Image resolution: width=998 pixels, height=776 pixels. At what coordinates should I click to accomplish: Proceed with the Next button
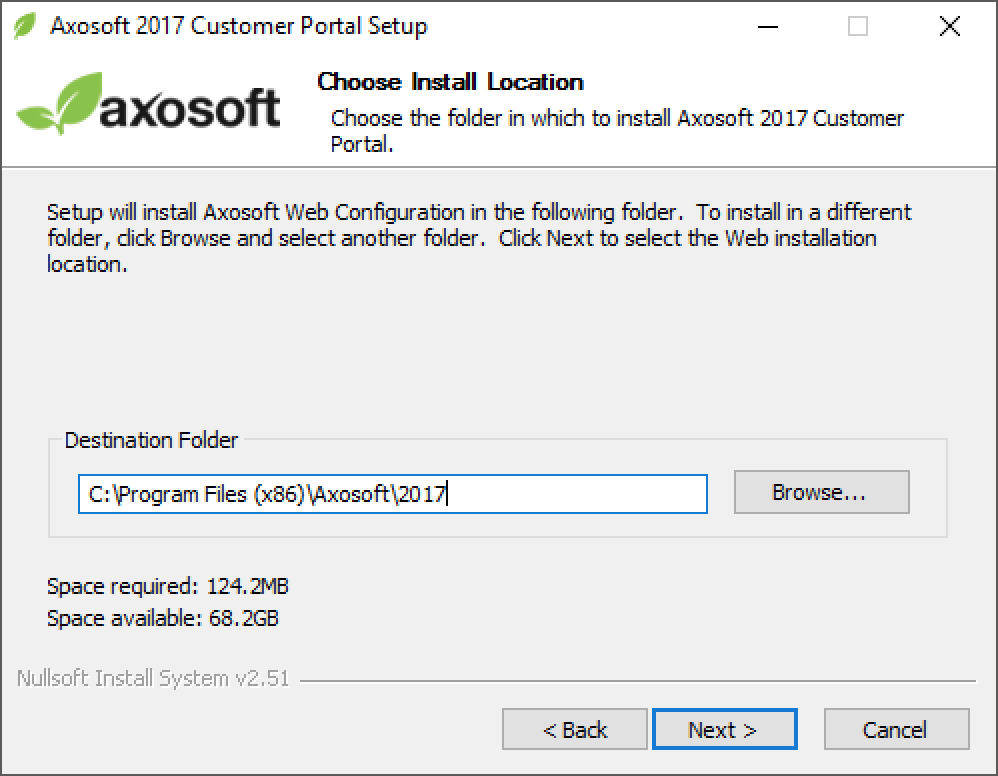click(724, 730)
